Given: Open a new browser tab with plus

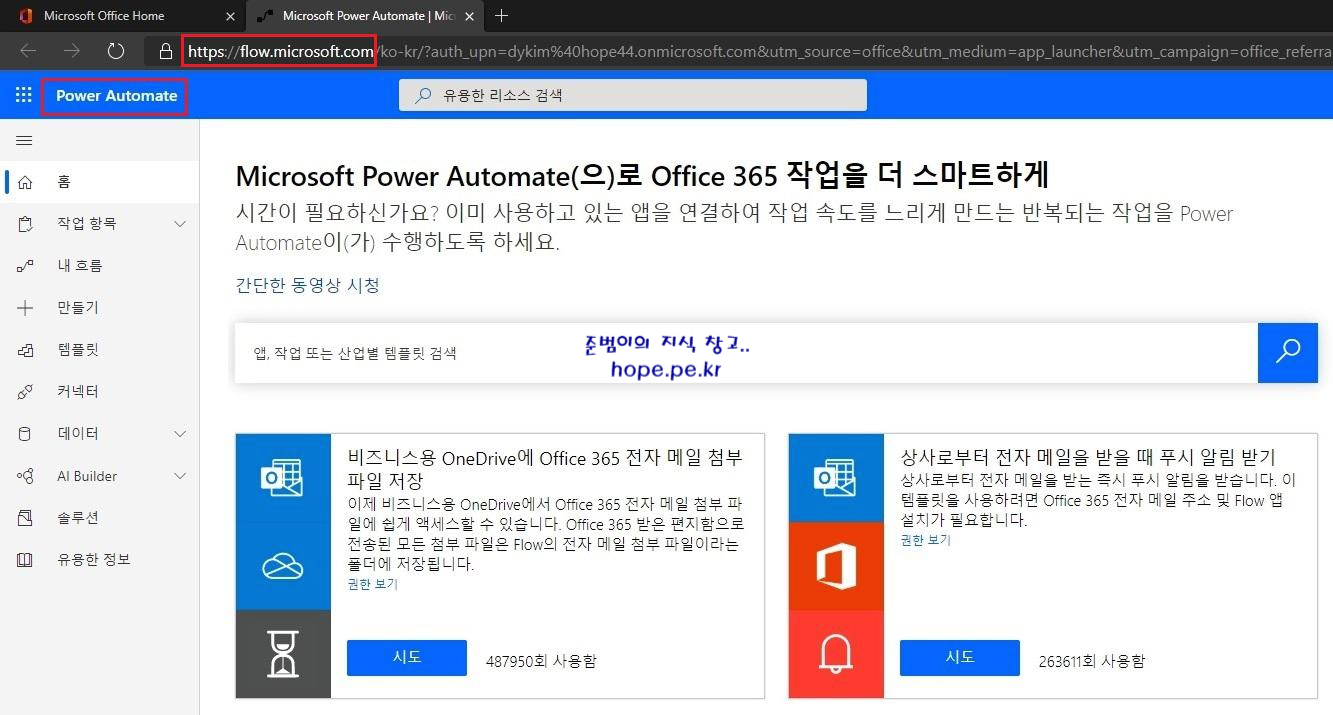Looking at the screenshot, I should tap(502, 16).
